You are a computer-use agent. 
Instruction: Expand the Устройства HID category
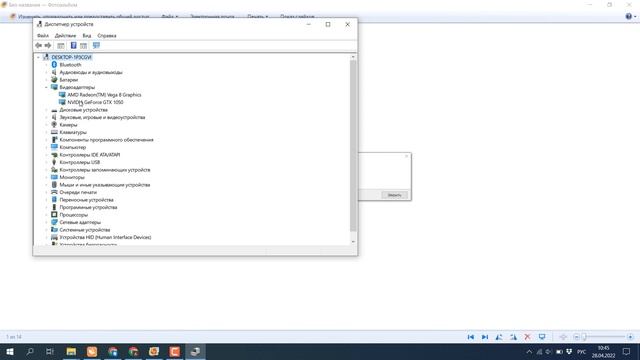46,237
